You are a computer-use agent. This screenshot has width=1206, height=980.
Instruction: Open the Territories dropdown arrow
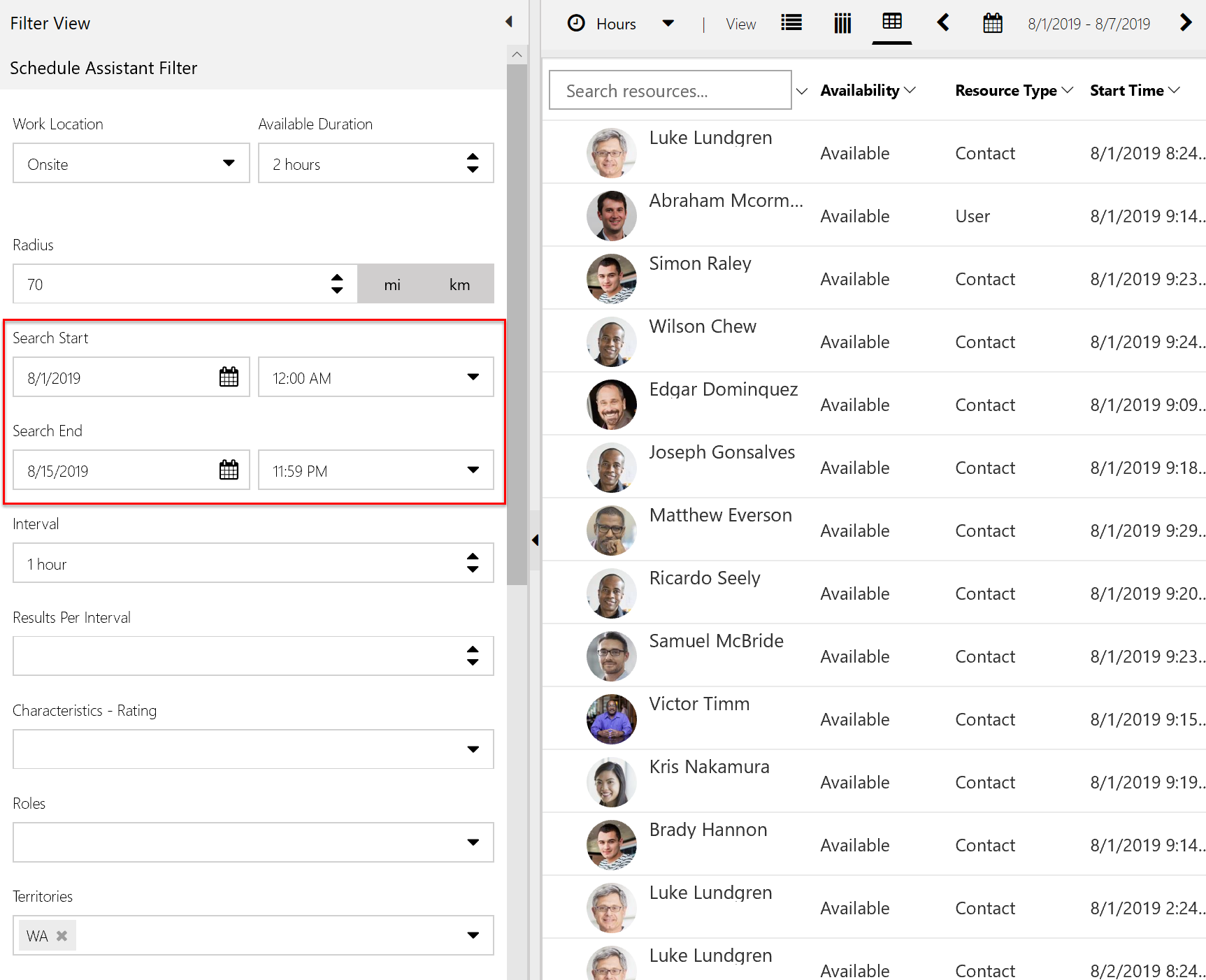(473, 935)
